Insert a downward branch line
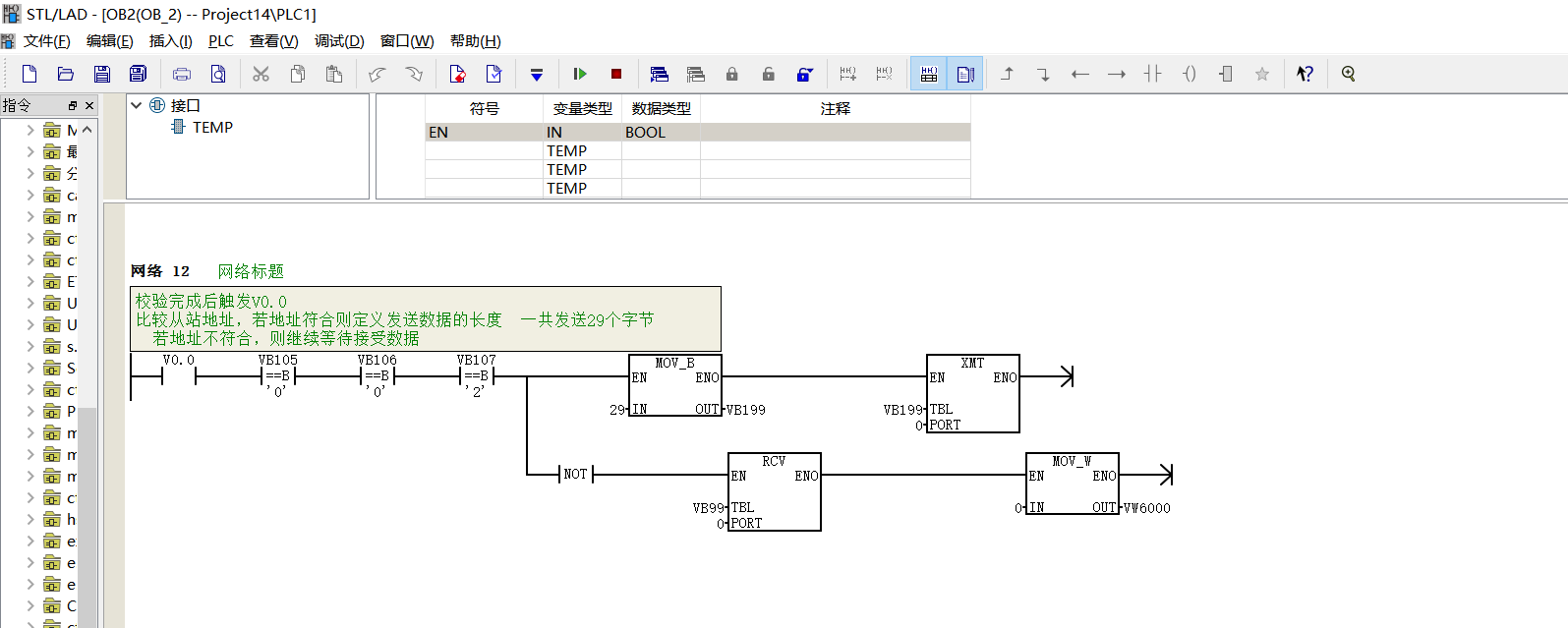1568x628 pixels. tap(1044, 74)
